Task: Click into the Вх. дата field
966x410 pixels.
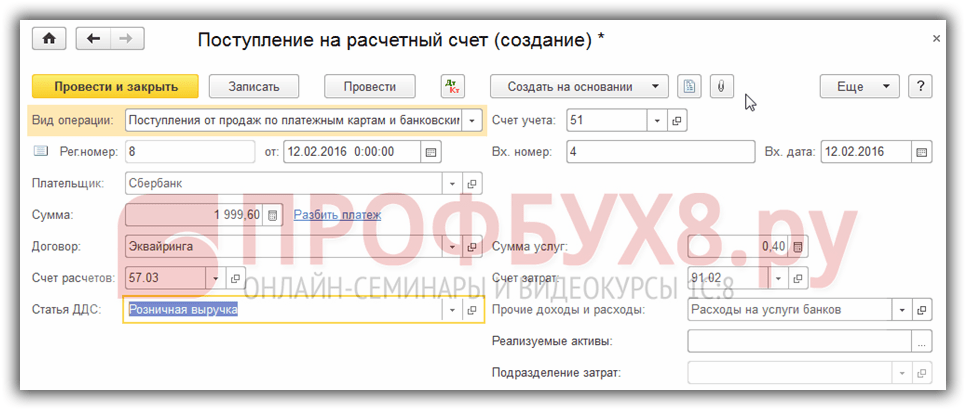Action: tap(866, 151)
